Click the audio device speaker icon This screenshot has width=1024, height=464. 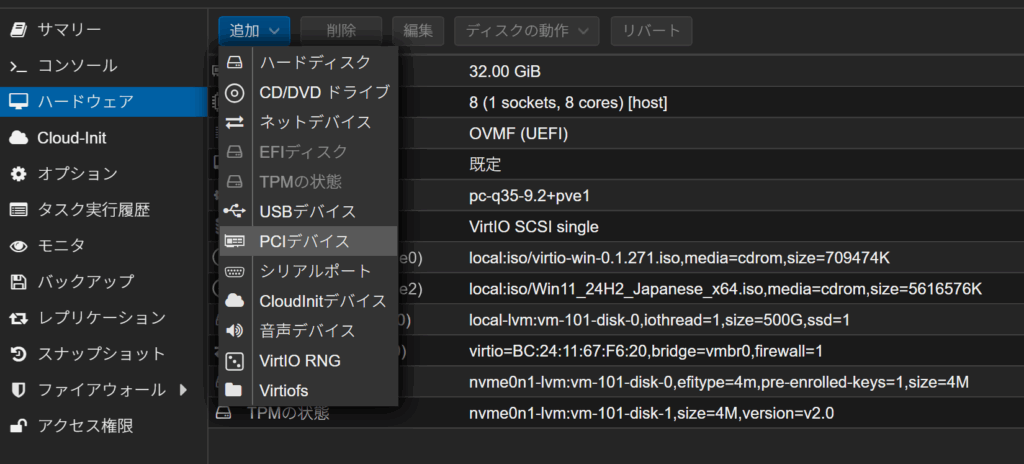tap(235, 330)
